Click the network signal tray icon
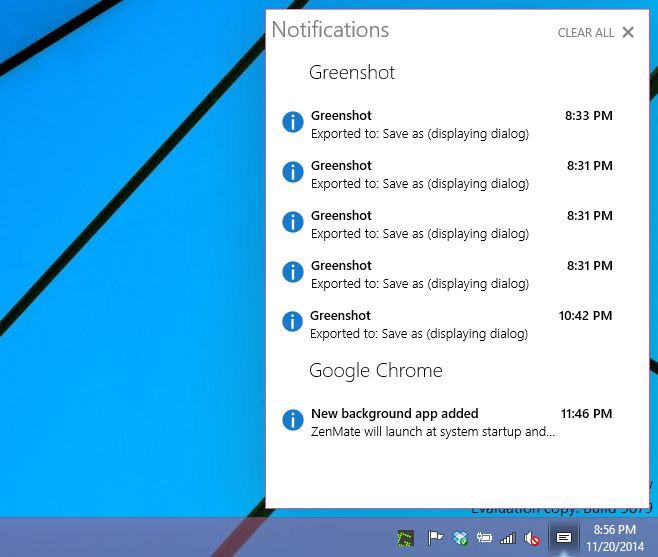Image resolution: width=658 pixels, height=557 pixels. [508, 538]
